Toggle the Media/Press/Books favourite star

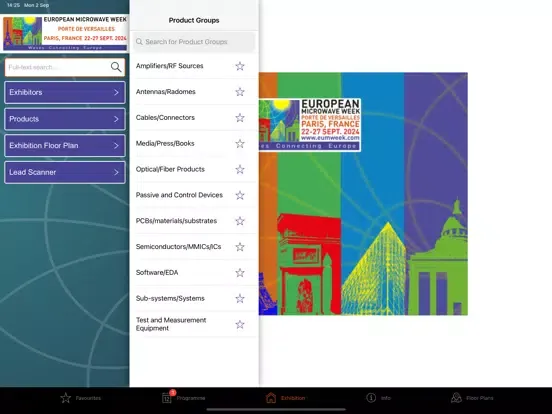(x=240, y=144)
